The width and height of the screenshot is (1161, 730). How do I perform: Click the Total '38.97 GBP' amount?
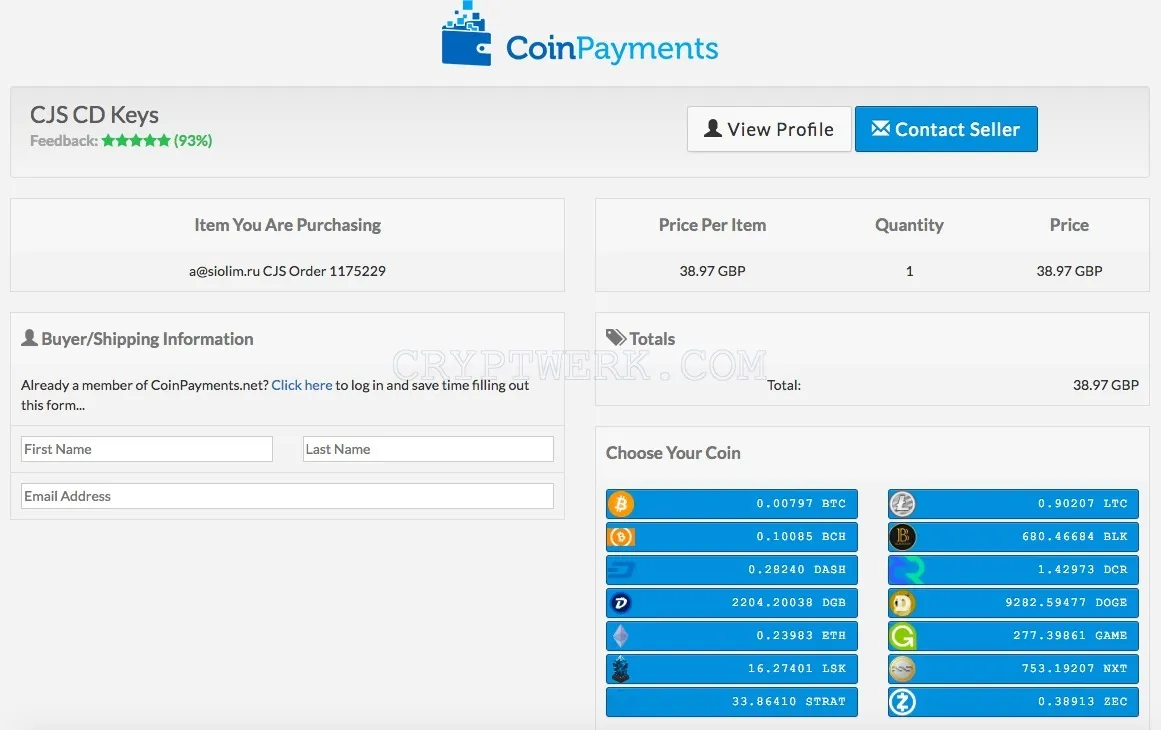point(1105,385)
